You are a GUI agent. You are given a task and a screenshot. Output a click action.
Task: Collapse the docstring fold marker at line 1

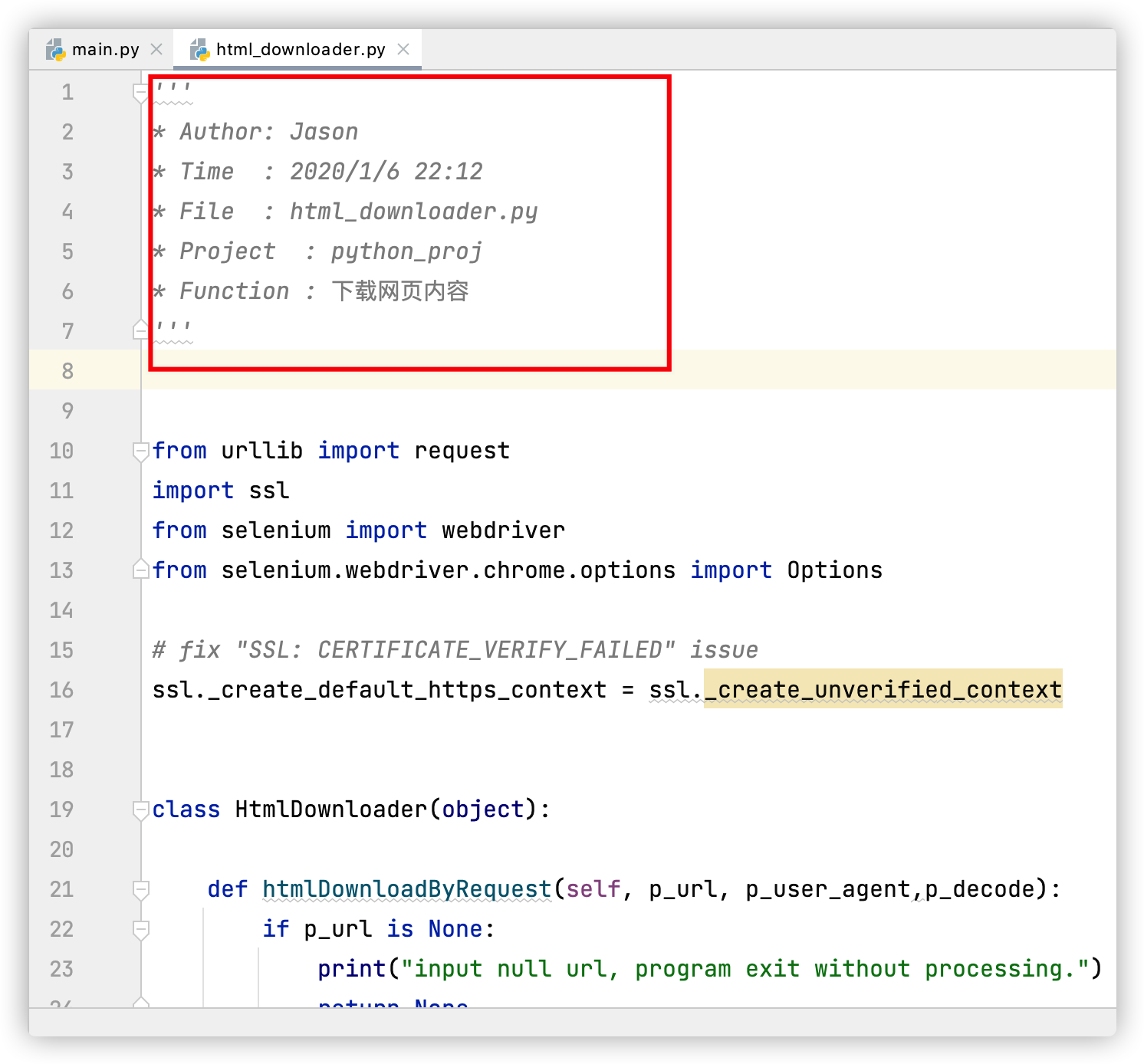[141, 93]
